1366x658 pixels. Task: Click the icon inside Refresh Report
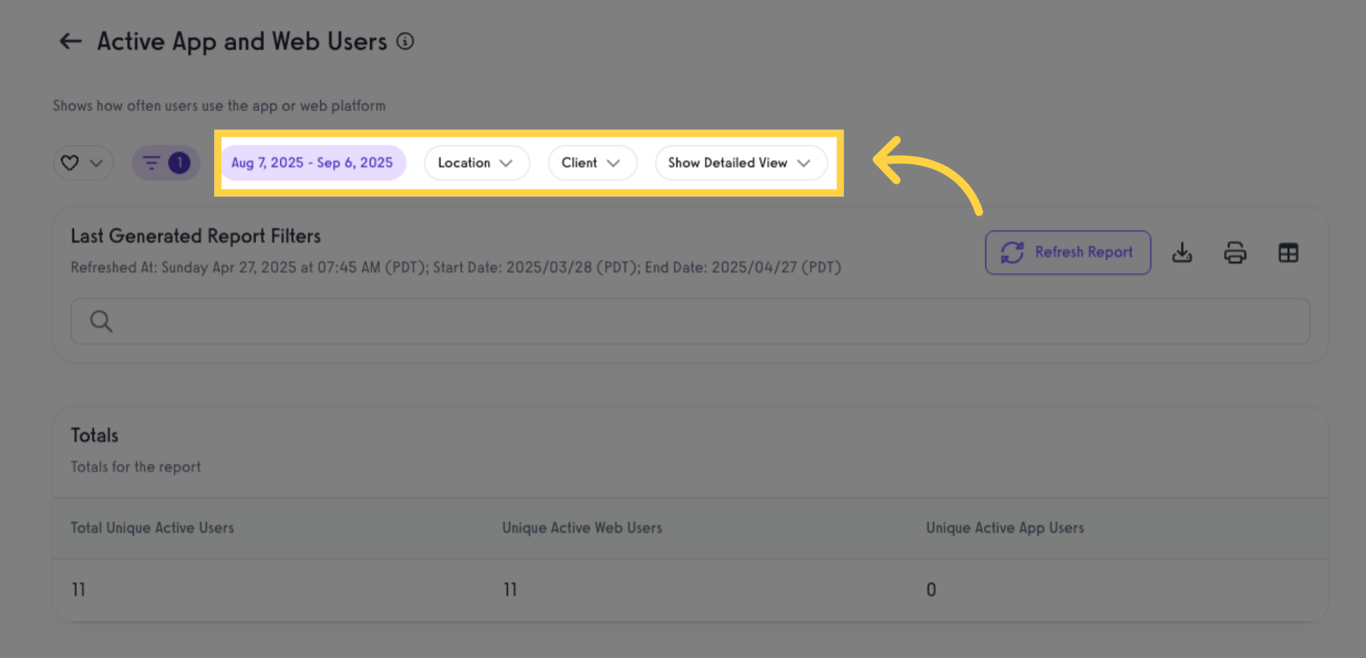point(1012,253)
